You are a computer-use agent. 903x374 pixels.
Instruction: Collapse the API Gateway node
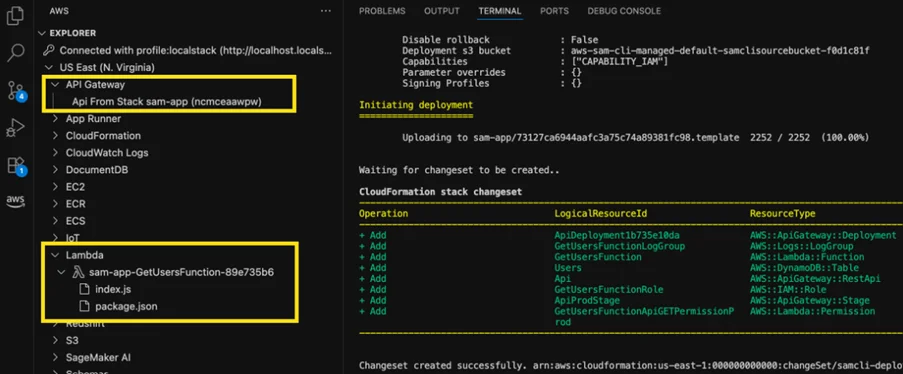click(x=55, y=85)
